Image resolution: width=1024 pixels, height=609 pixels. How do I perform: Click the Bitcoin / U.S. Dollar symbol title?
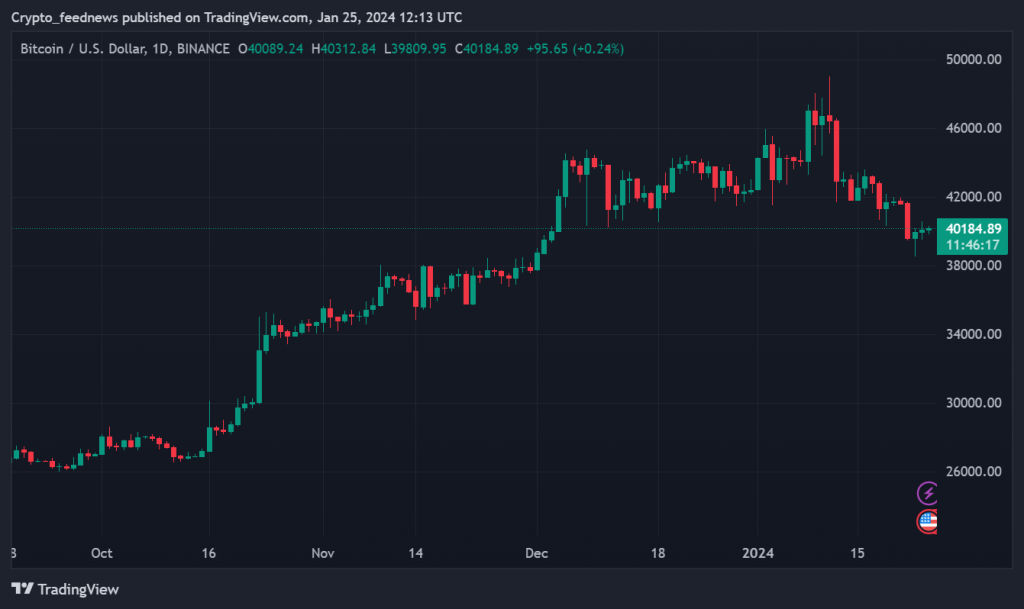83,48
